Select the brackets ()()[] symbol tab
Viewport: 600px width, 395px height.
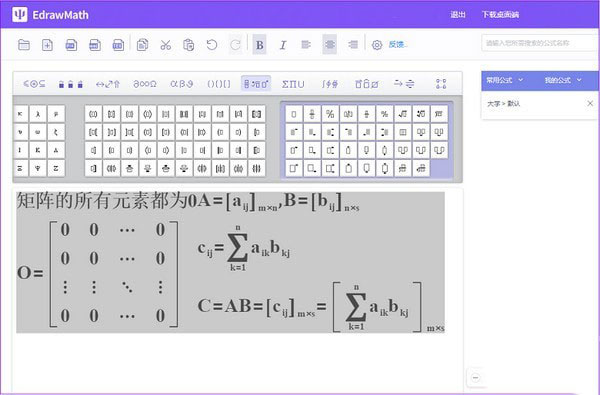click(219, 83)
